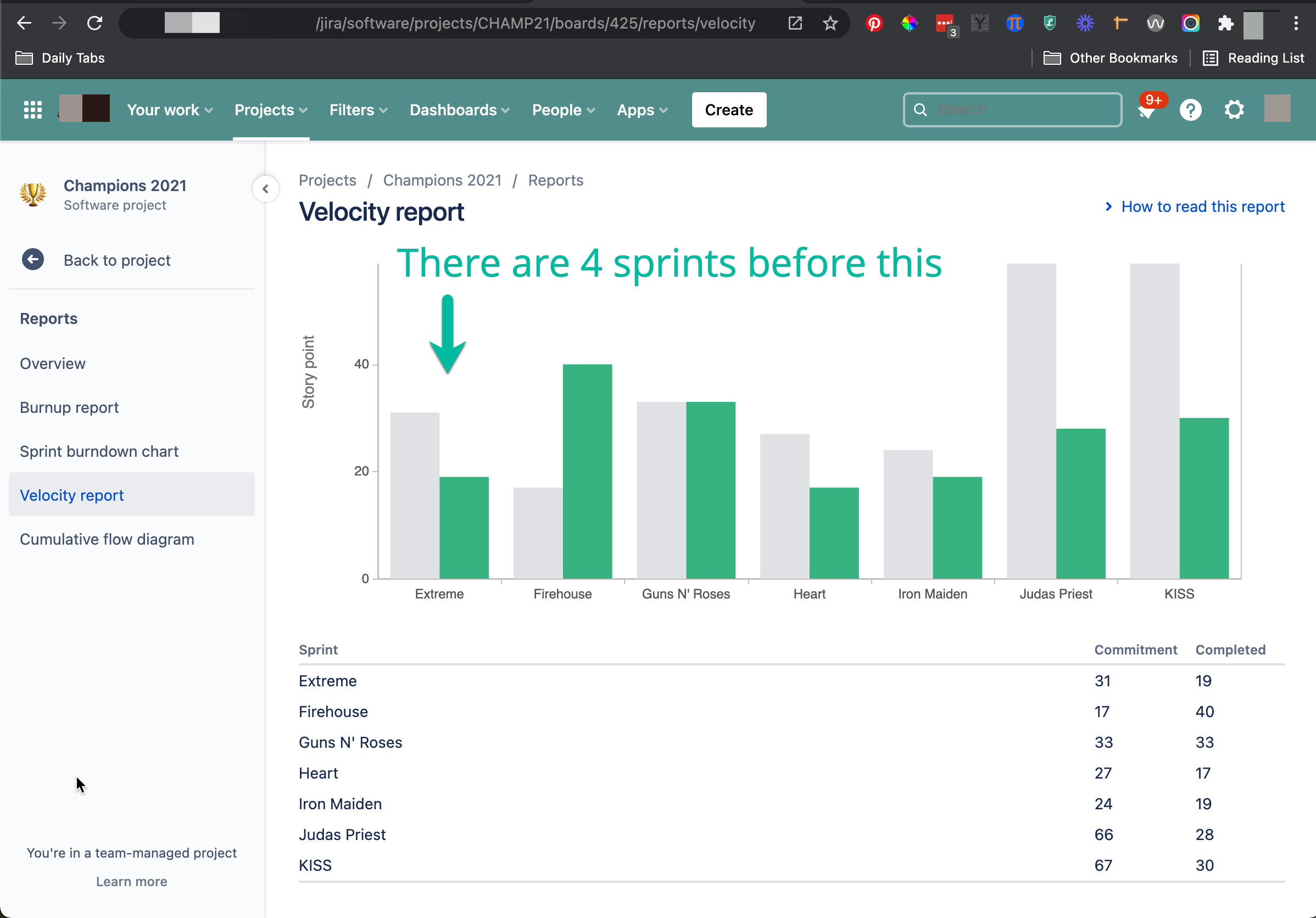Click the Create button
The height and width of the screenshot is (918, 1316).
(728, 109)
